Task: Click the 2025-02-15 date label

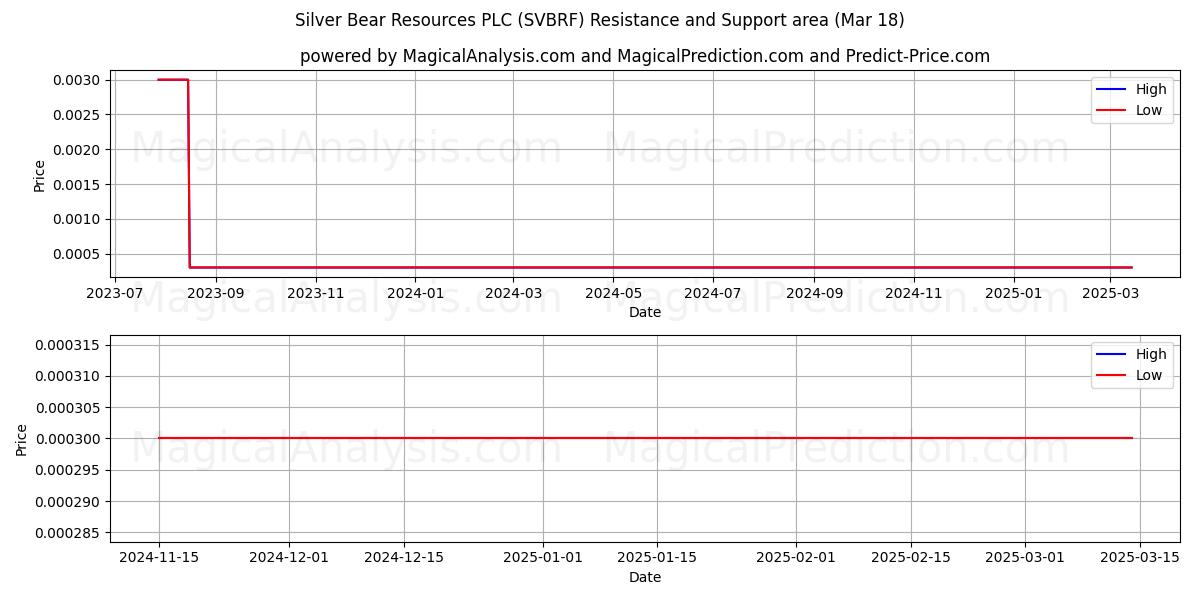Action: pyautogui.click(x=910, y=558)
